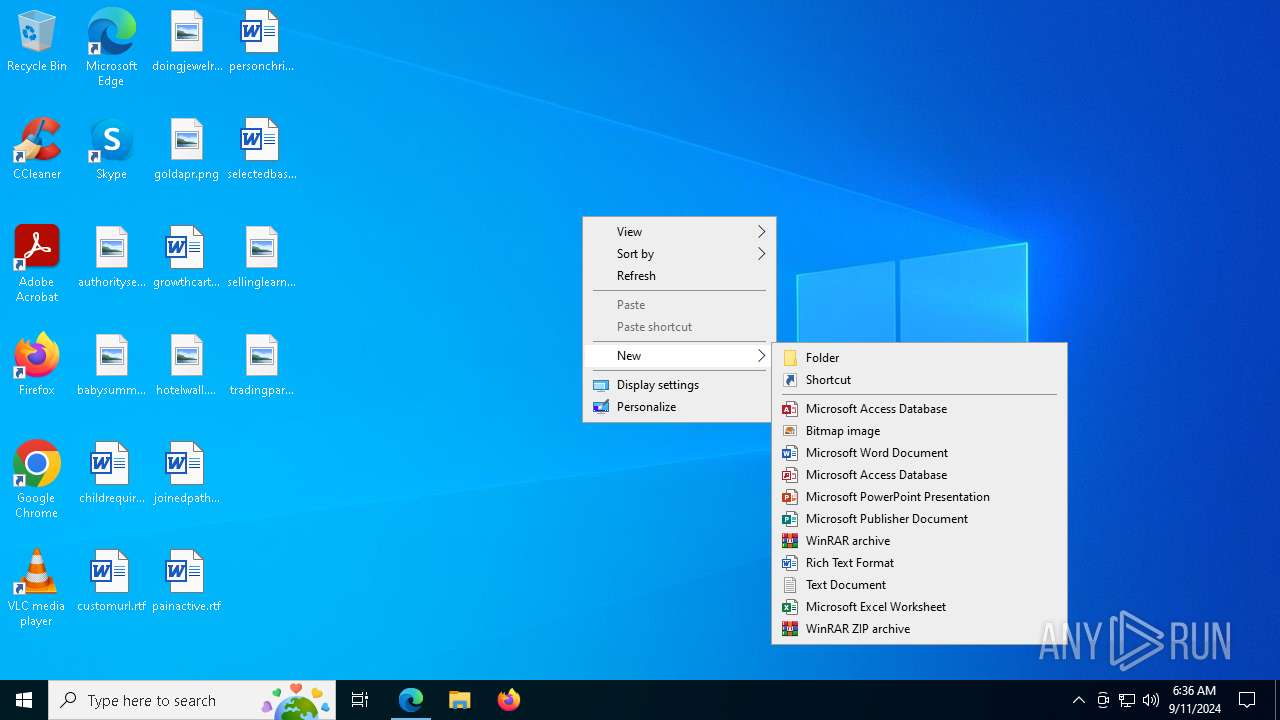Image resolution: width=1280 pixels, height=720 pixels.
Task: Open File Explorer from the taskbar
Action: (459, 700)
